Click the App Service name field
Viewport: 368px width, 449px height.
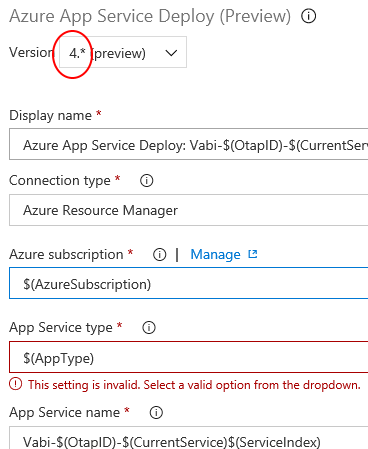click(189, 438)
